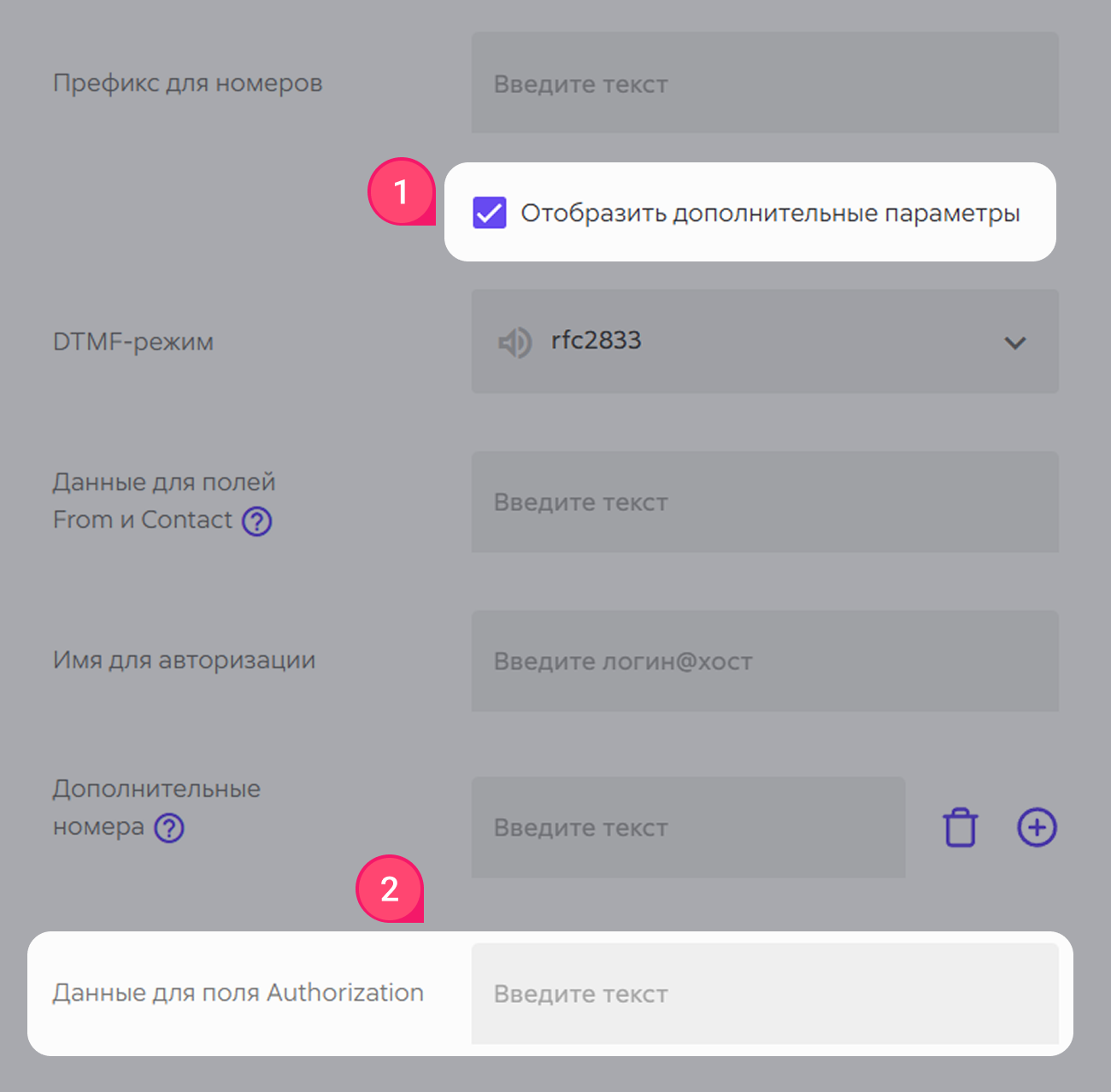Viewport: 1111px width, 1092px height.
Task: Open help tooltip for From и Contact
Action: click(256, 520)
